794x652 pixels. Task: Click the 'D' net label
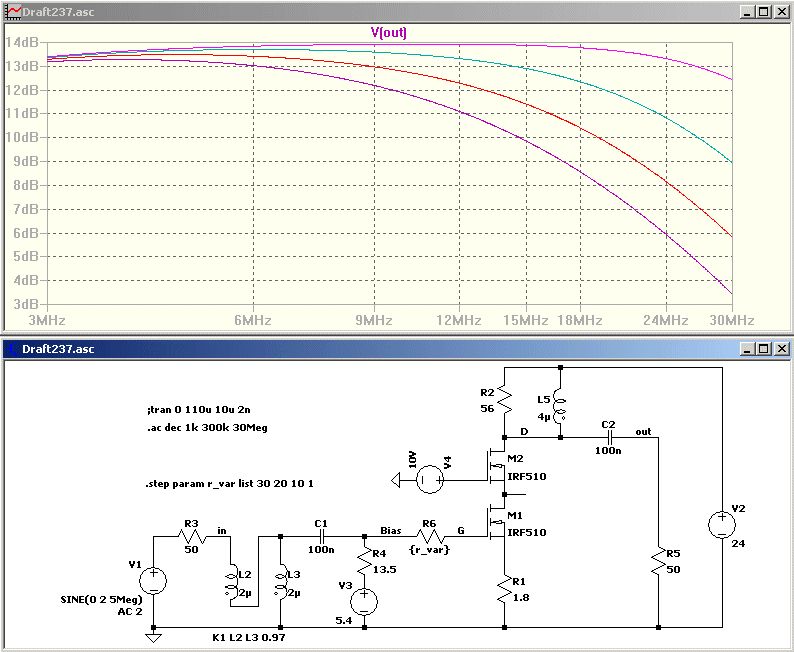click(524, 432)
